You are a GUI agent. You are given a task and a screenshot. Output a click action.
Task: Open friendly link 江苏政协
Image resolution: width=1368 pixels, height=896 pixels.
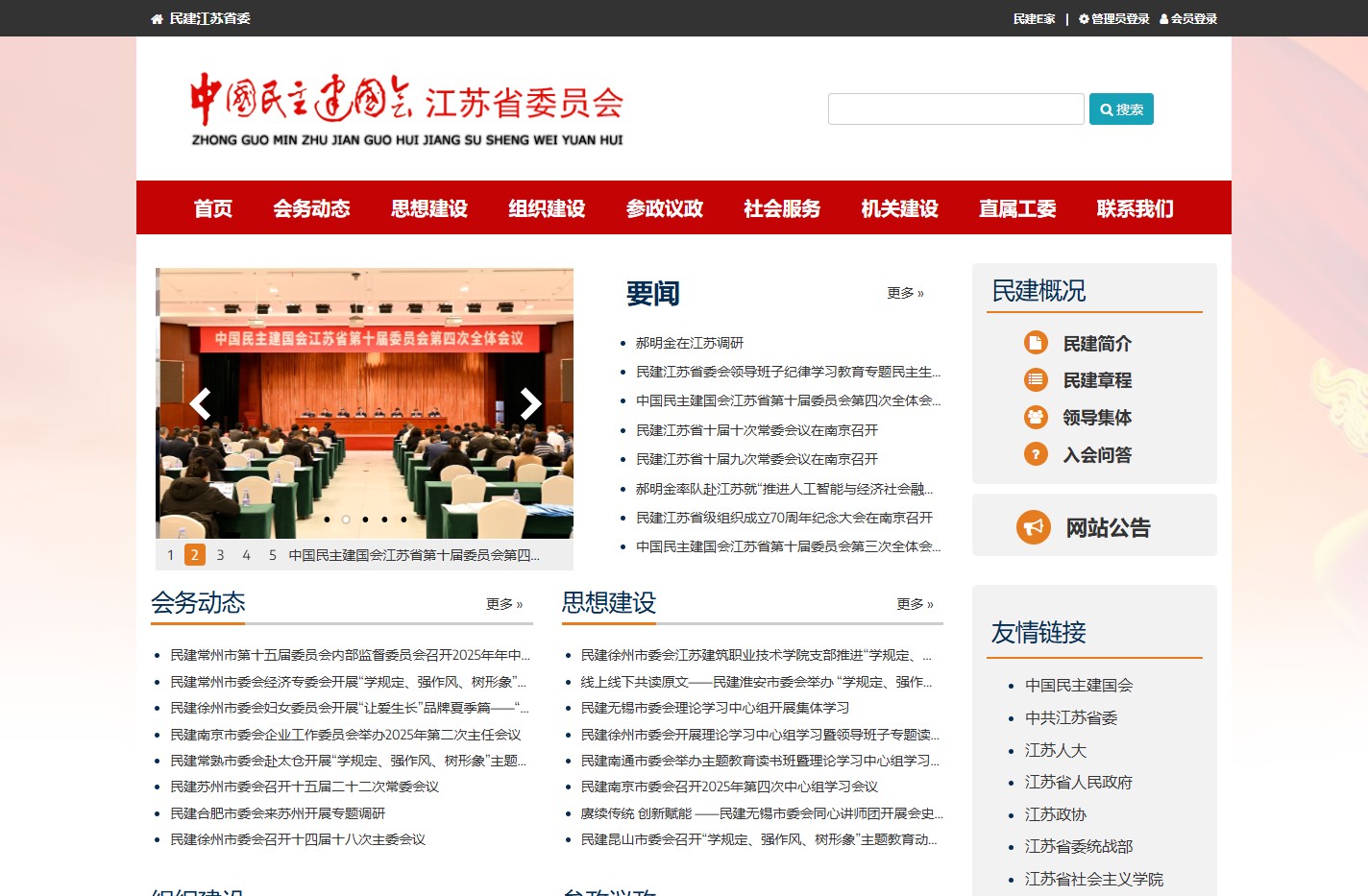pos(1056,815)
